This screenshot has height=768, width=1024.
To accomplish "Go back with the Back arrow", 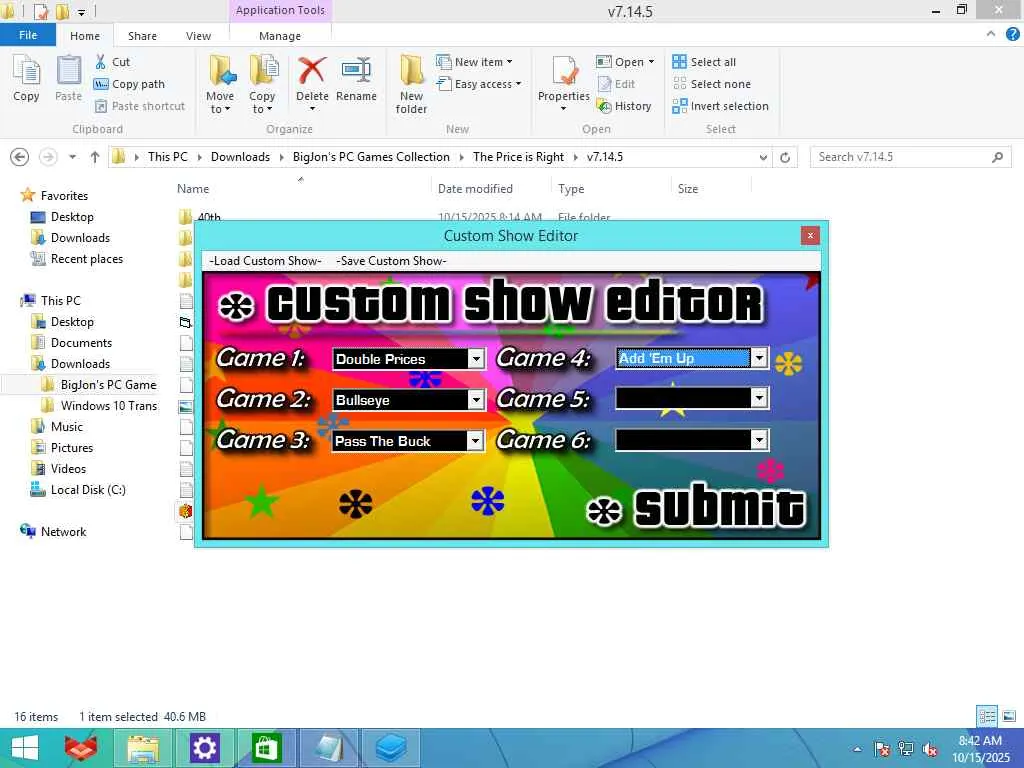I will pyautogui.click(x=20, y=157).
